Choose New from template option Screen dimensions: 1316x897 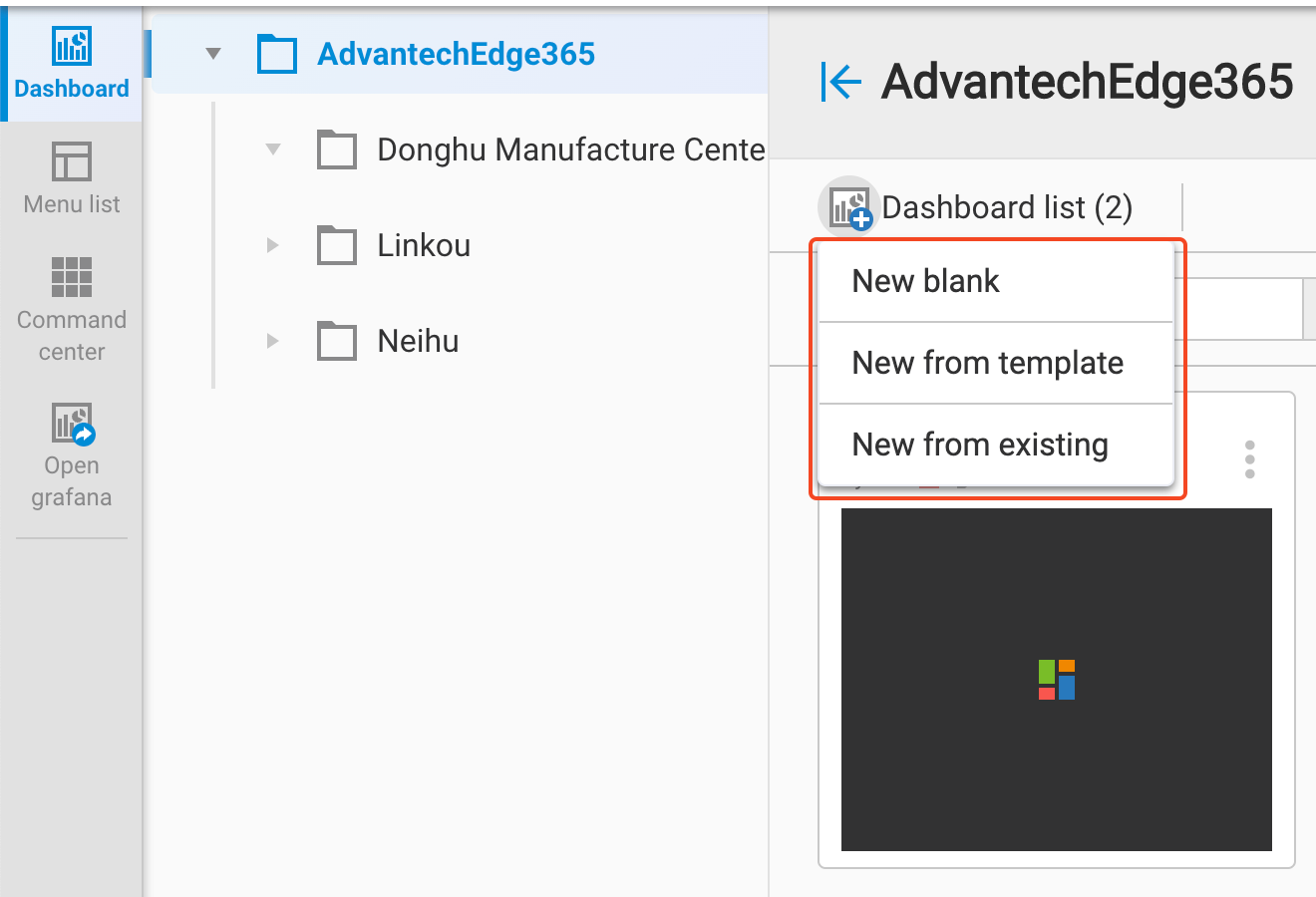[987, 363]
